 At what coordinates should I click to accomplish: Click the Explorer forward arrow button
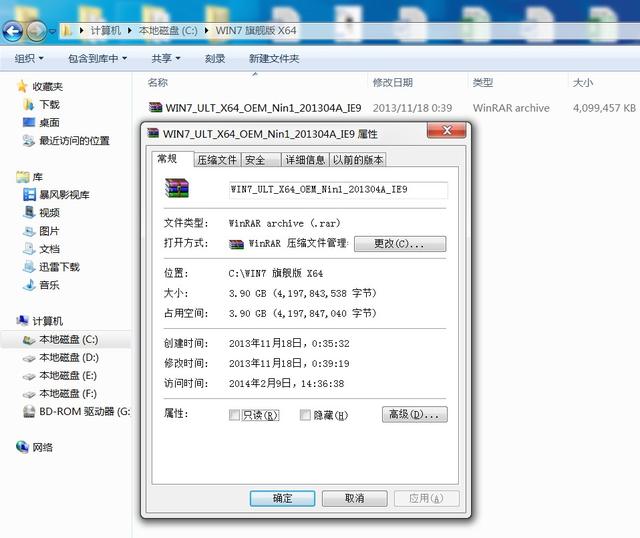pyautogui.click(x=36, y=31)
